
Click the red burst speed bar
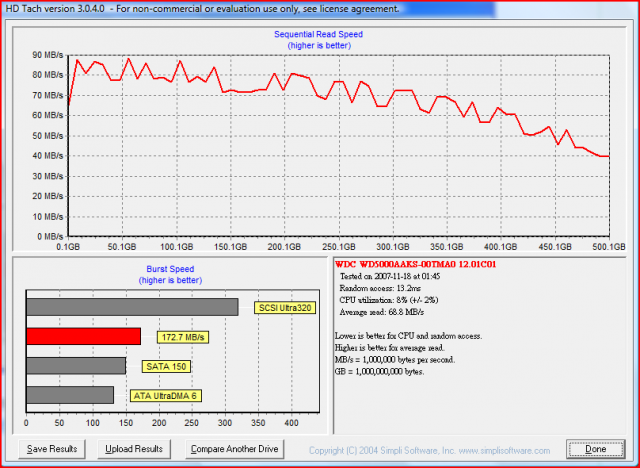pos(84,336)
